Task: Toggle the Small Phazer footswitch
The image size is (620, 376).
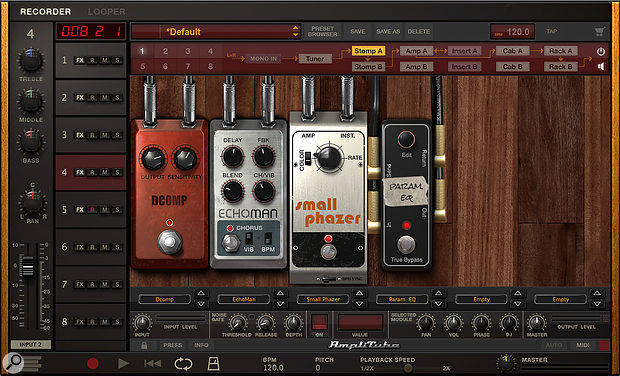Action: [x=328, y=251]
